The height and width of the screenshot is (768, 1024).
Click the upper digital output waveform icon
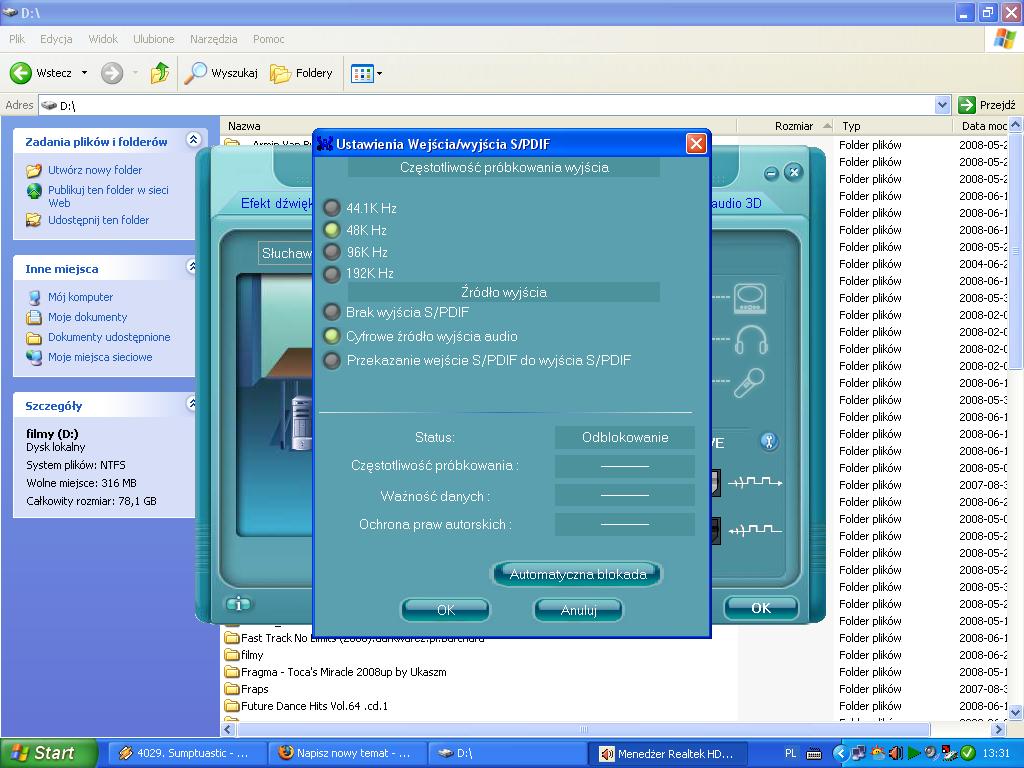[x=756, y=483]
